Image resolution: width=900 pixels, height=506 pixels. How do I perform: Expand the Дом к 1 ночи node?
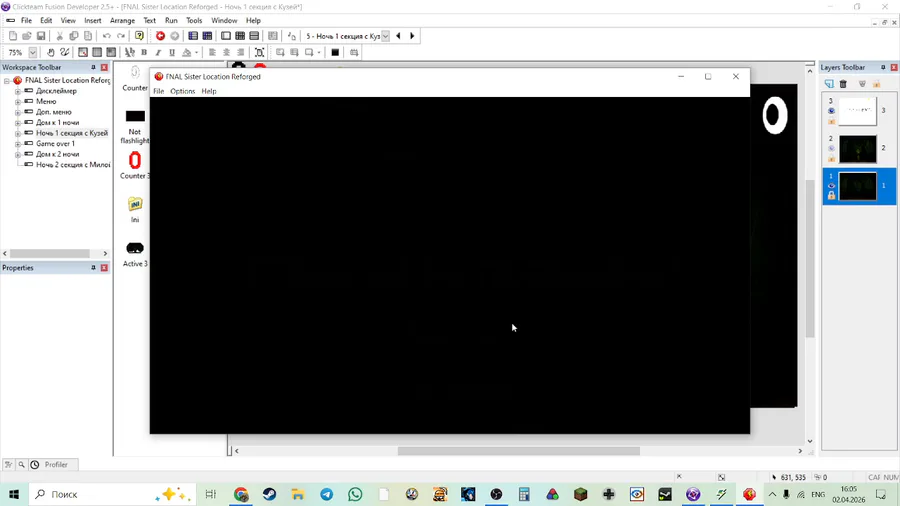18,123
